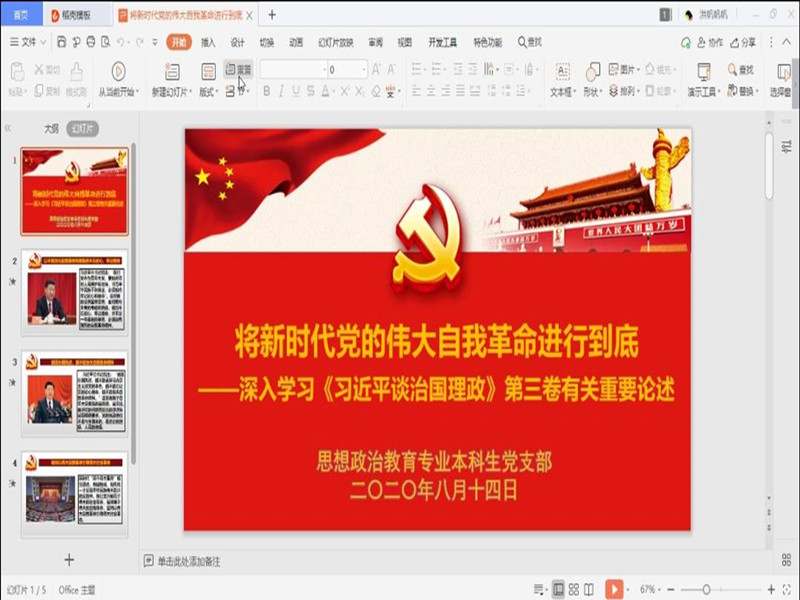Click the orange slideshow play button in status bar
This screenshot has width=800, height=600.
click(x=614, y=589)
